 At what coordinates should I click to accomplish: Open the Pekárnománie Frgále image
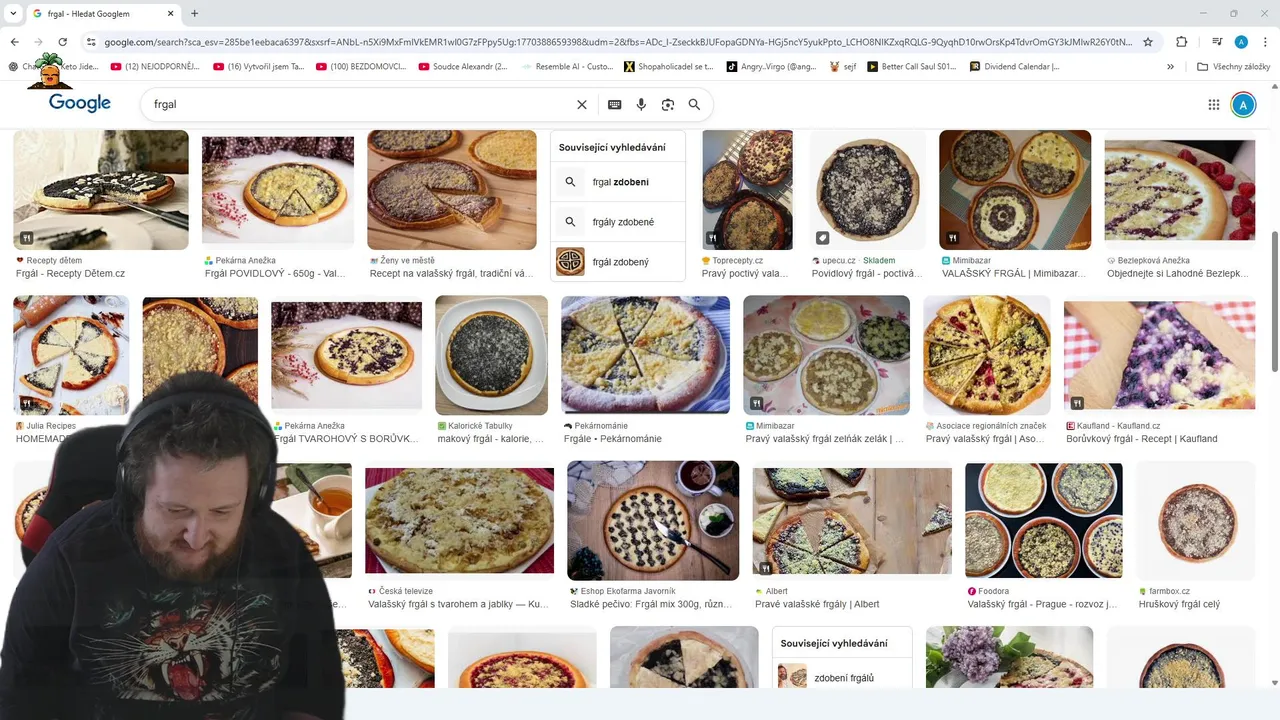pyautogui.click(x=645, y=355)
